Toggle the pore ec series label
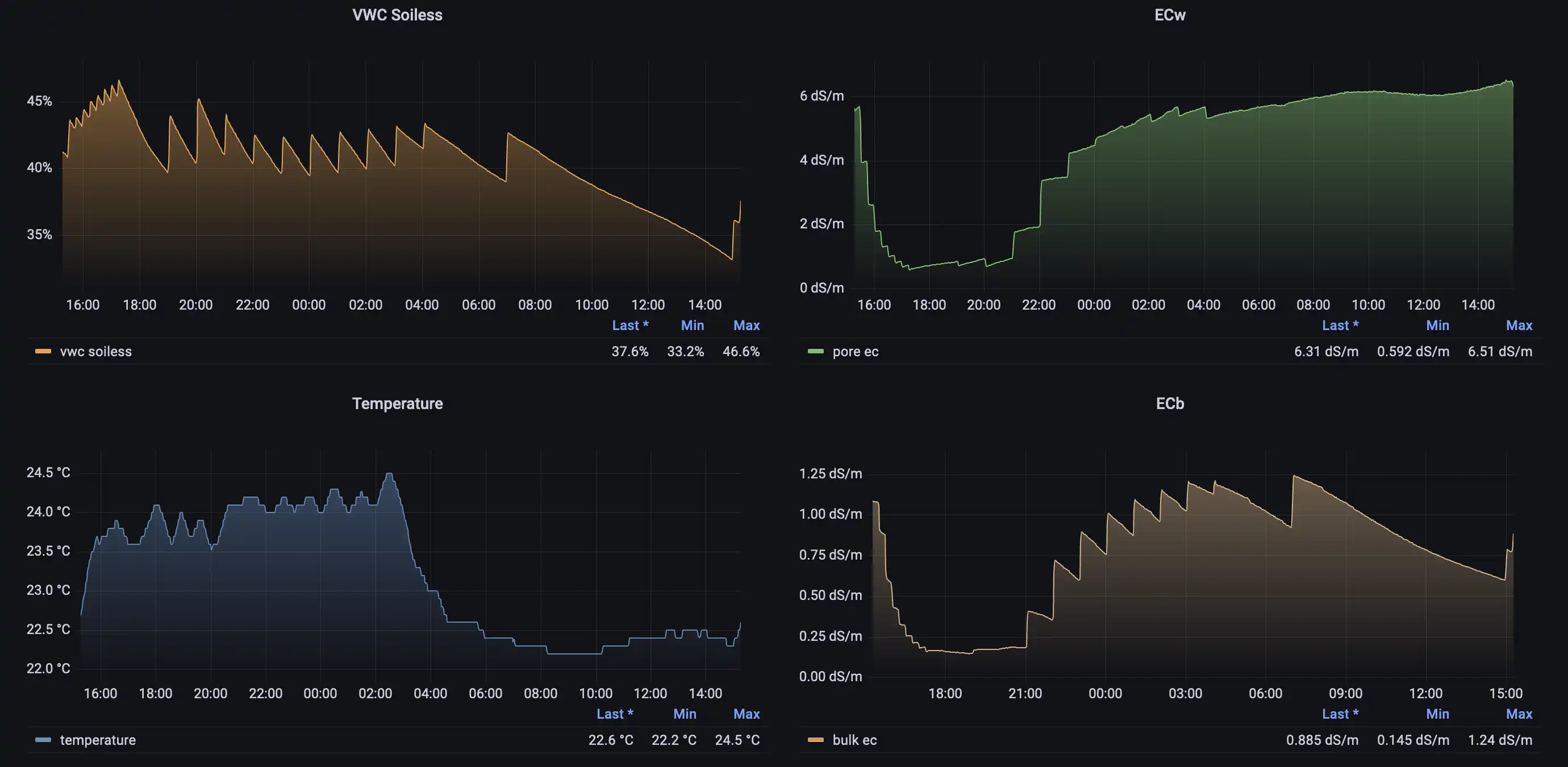Image resolution: width=1568 pixels, height=767 pixels. [x=855, y=351]
